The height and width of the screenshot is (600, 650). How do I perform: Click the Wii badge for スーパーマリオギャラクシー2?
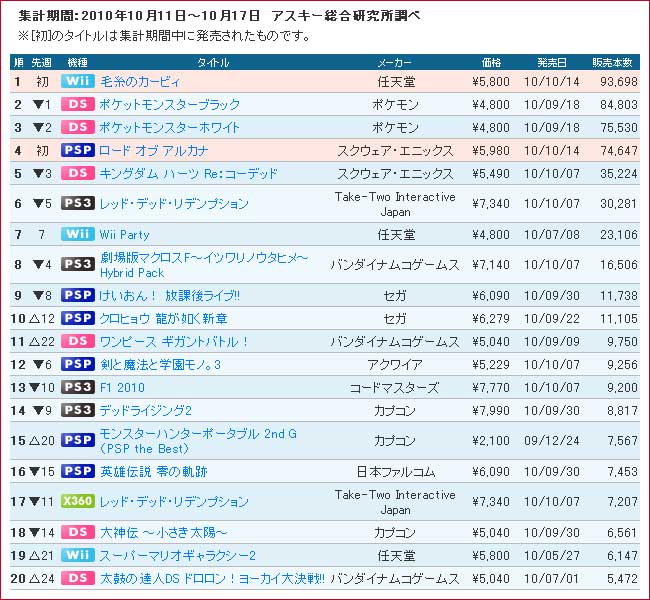tap(78, 555)
